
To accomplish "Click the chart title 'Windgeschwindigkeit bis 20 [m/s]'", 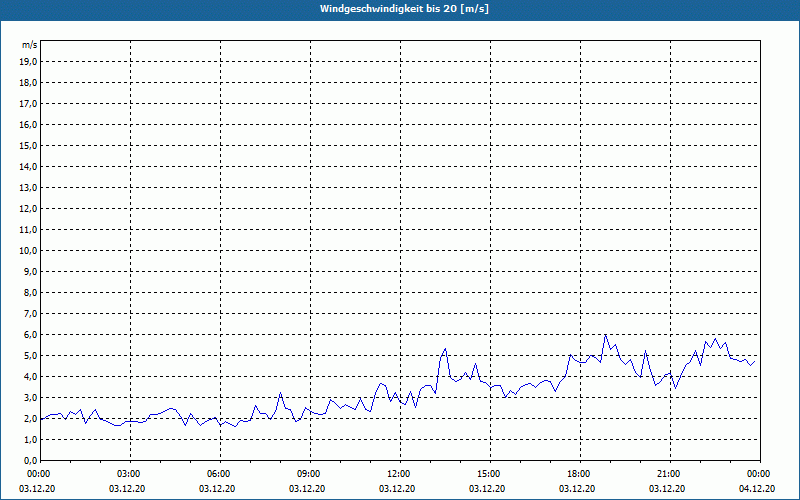I will [404, 9].
